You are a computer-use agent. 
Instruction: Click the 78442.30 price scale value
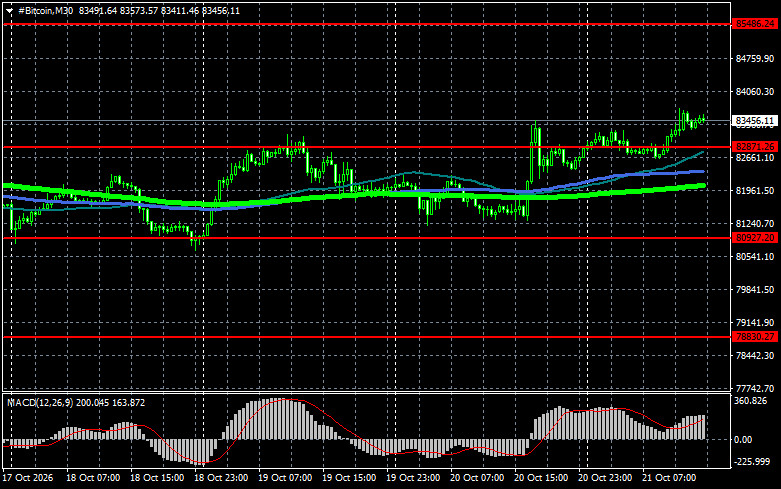coord(755,356)
